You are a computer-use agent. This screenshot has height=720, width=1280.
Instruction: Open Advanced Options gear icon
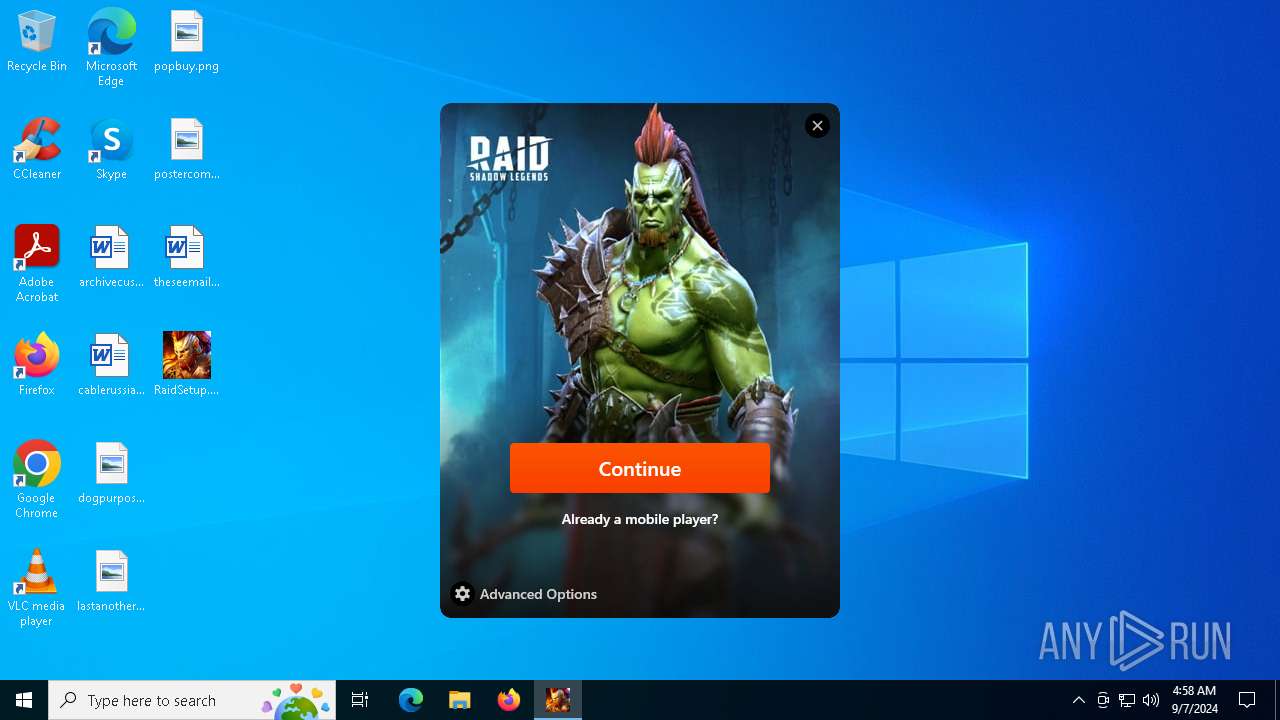click(x=462, y=594)
